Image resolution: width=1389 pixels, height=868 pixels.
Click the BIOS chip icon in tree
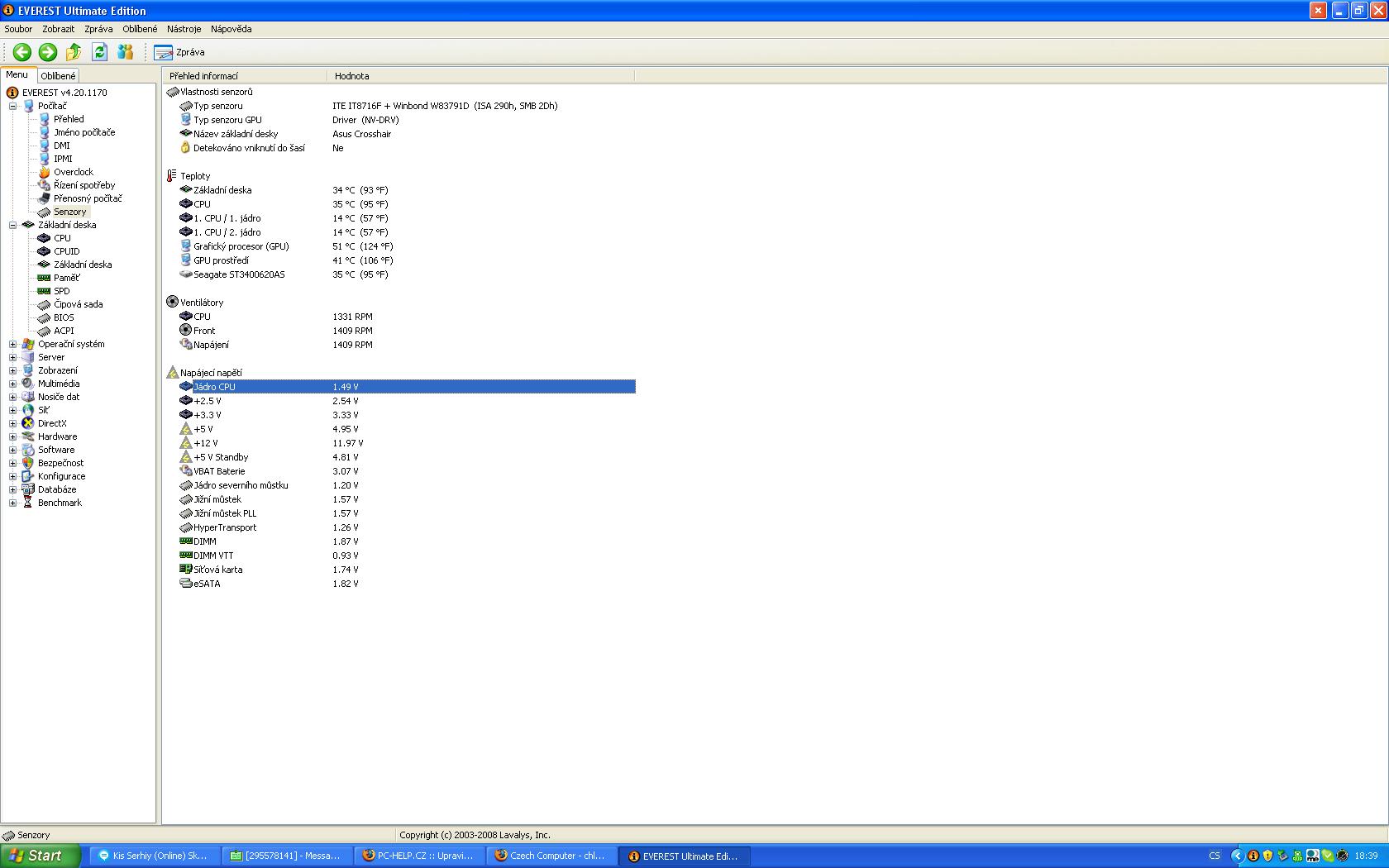pyautogui.click(x=45, y=317)
